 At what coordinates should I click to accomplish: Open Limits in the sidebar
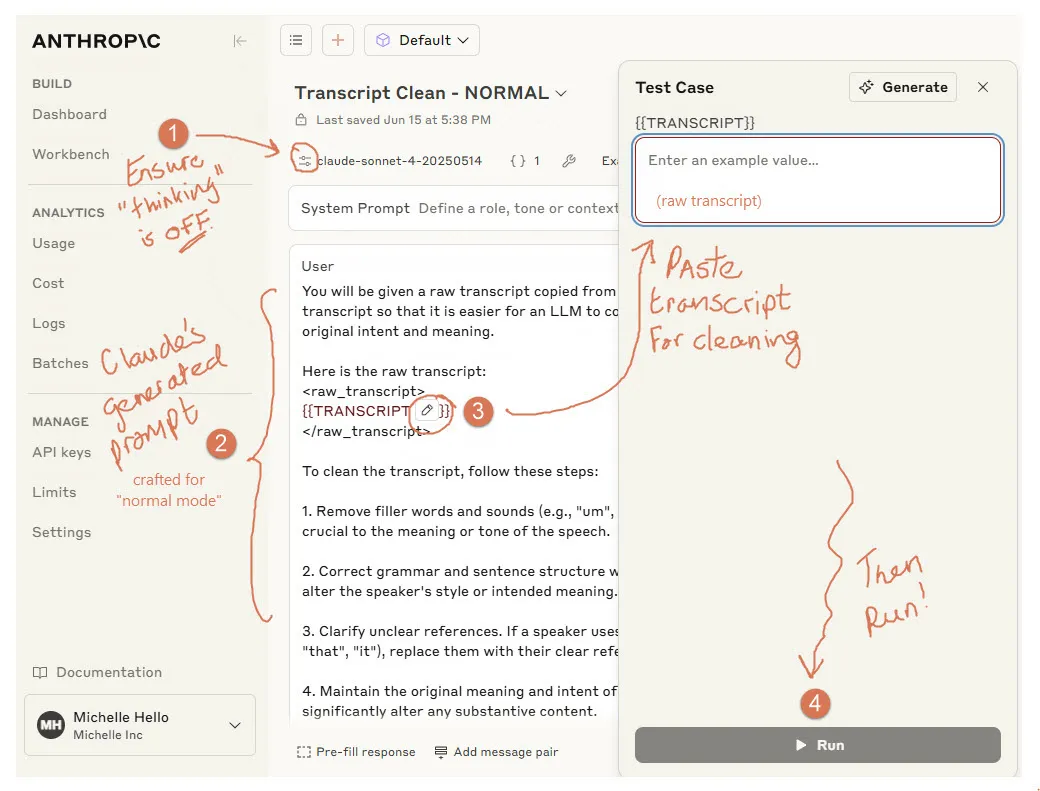point(54,492)
